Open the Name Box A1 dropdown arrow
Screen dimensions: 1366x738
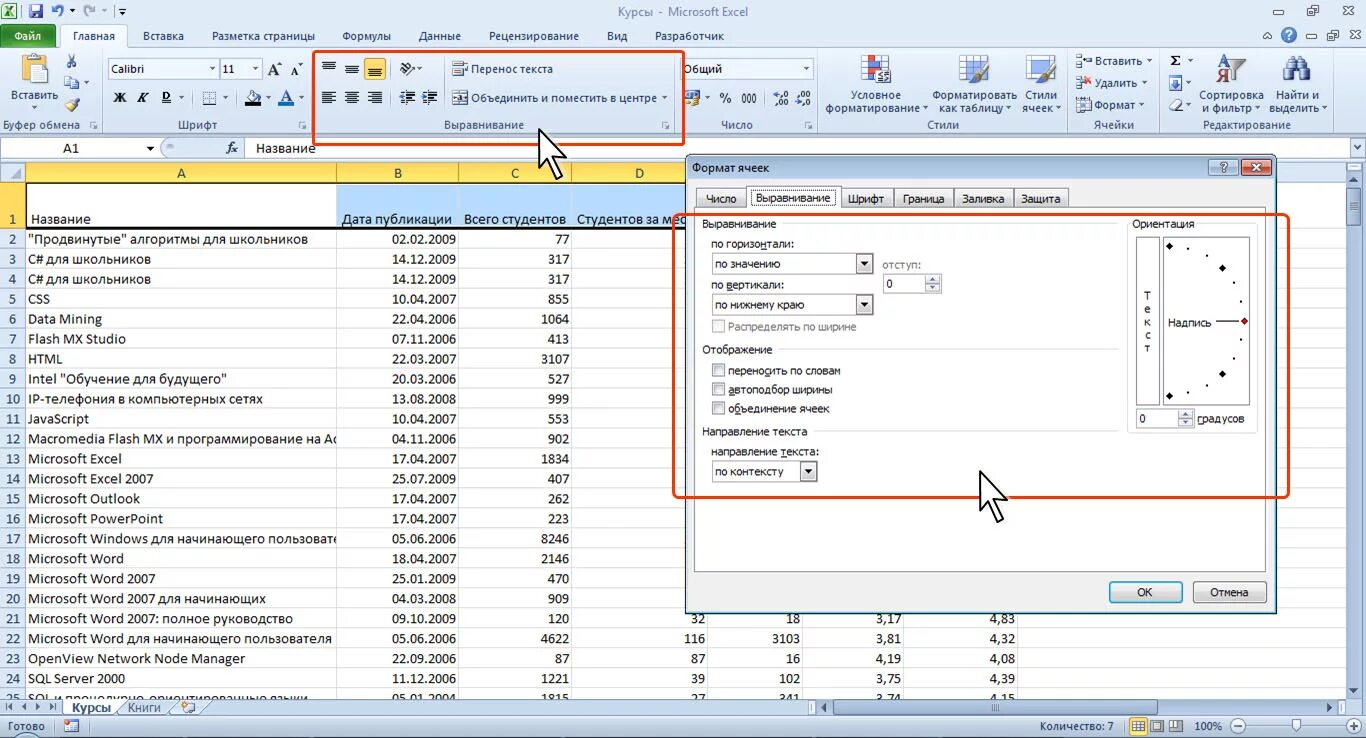point(150,148)
